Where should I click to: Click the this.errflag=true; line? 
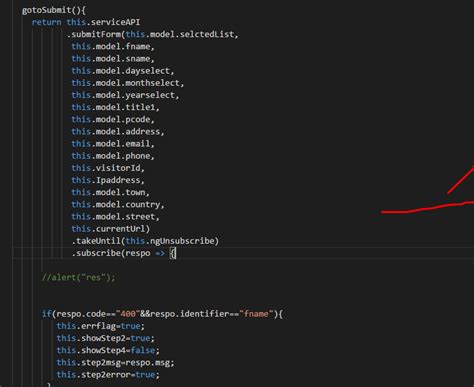coord(101,326)
